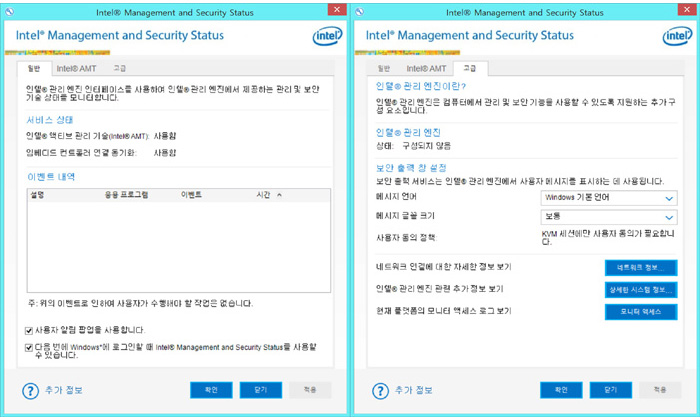Open the 메시지 글꼴 크기 dropdown
This screenshot has width=700, height=420.
coord(609,217)
